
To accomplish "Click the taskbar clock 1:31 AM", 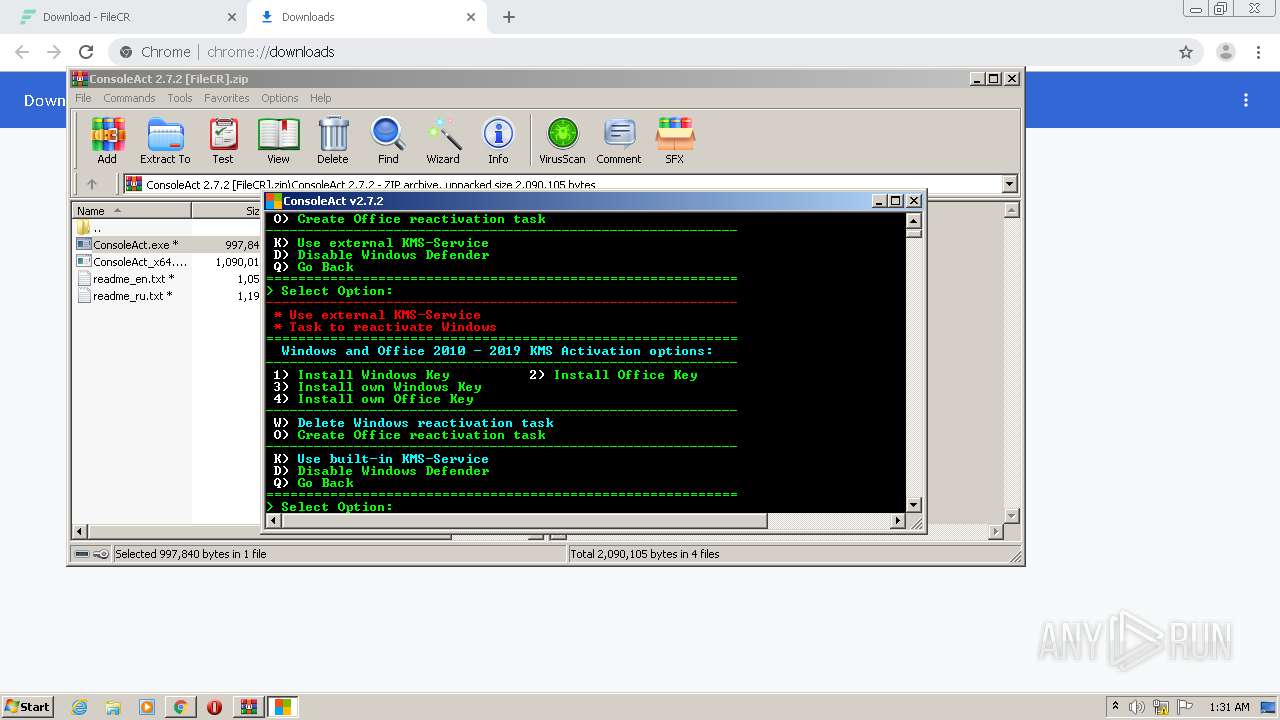I will pos(1229,707).
